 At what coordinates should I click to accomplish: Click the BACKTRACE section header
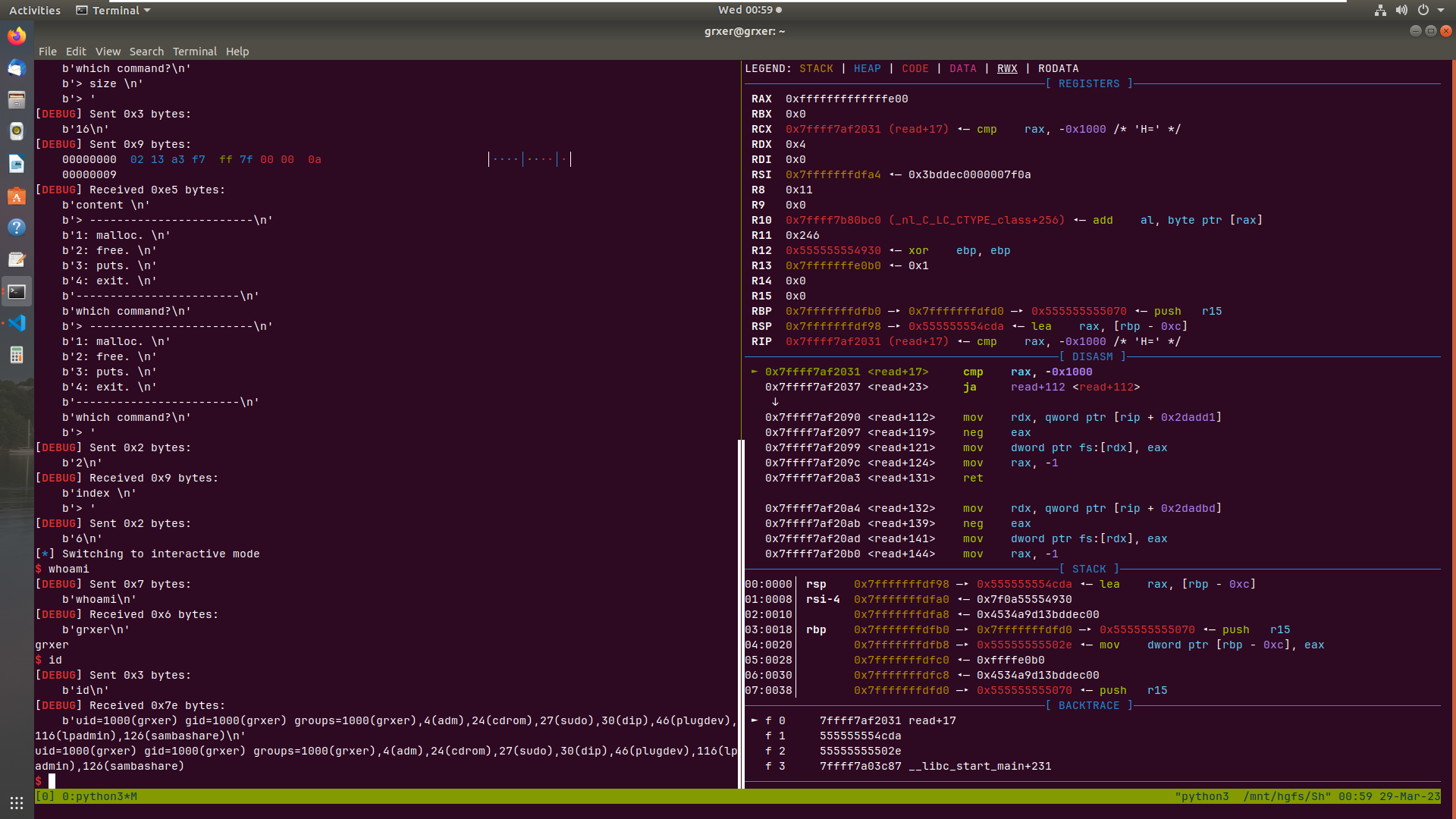1089,705
